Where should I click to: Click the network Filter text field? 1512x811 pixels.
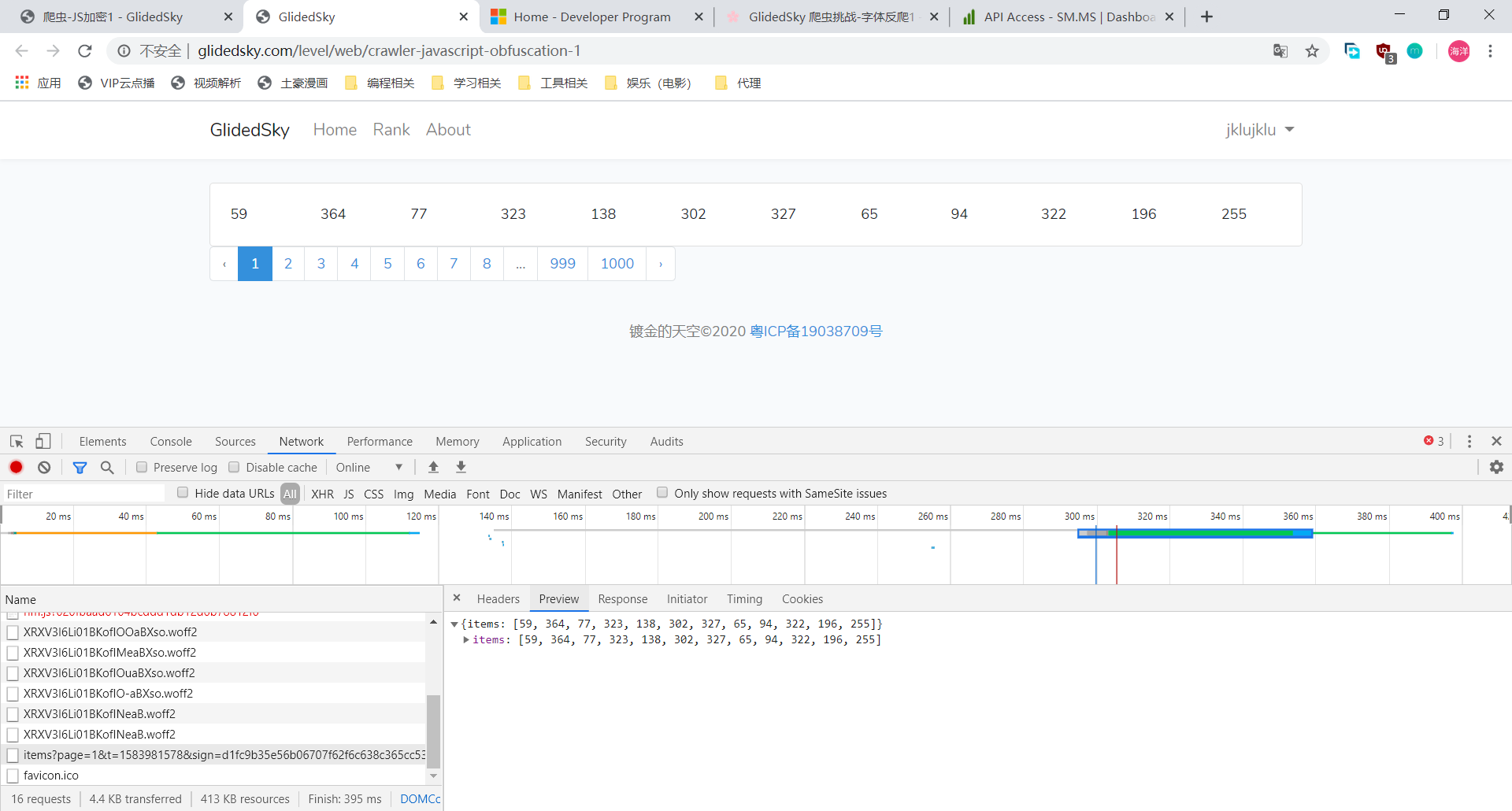[84, 494]
